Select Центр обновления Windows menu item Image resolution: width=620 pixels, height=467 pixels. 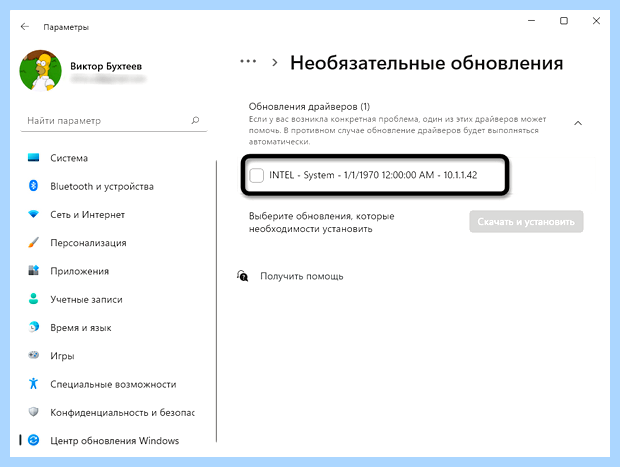(114, 441)
